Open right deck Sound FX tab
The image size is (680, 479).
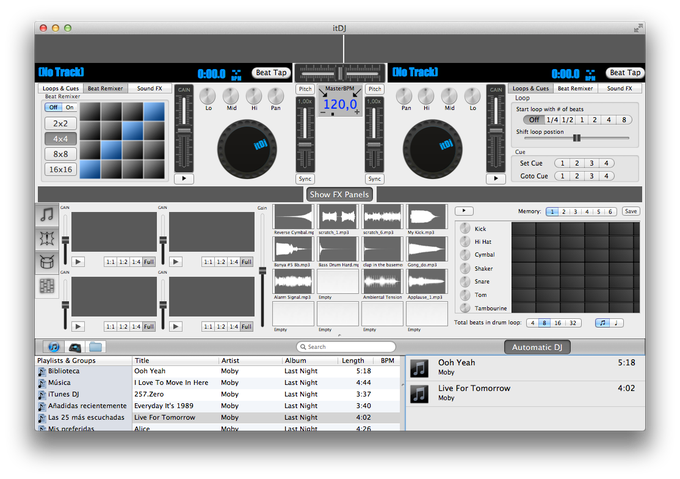point(619,88)
